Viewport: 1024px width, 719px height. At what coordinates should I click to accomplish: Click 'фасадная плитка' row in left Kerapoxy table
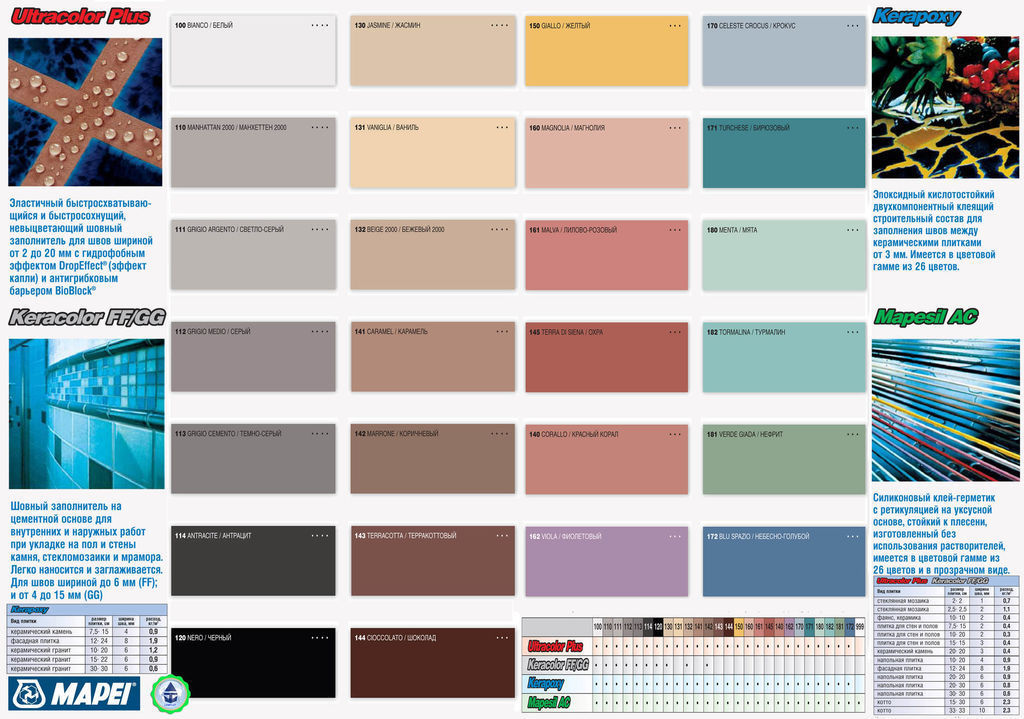86,641
